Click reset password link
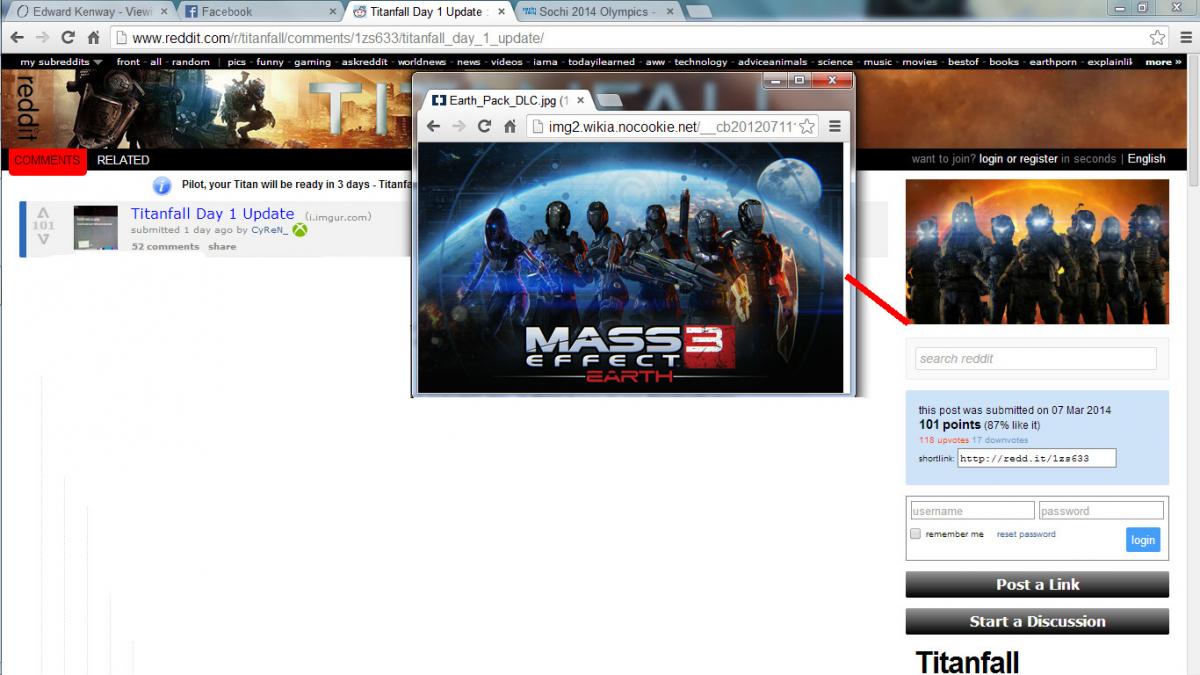 point(1026,534)
